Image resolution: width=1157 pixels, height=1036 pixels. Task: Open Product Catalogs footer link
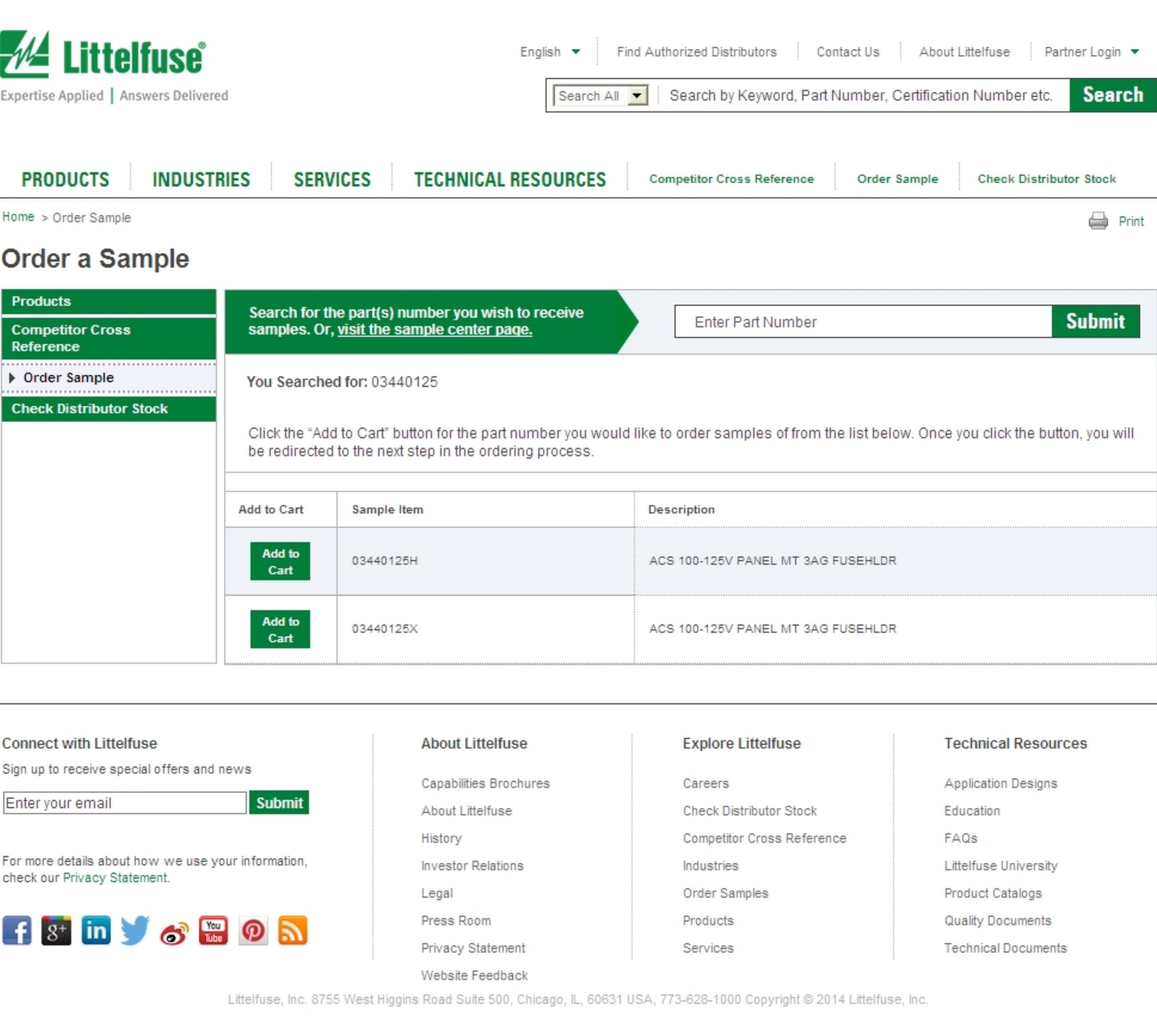[x=993, y=893]
